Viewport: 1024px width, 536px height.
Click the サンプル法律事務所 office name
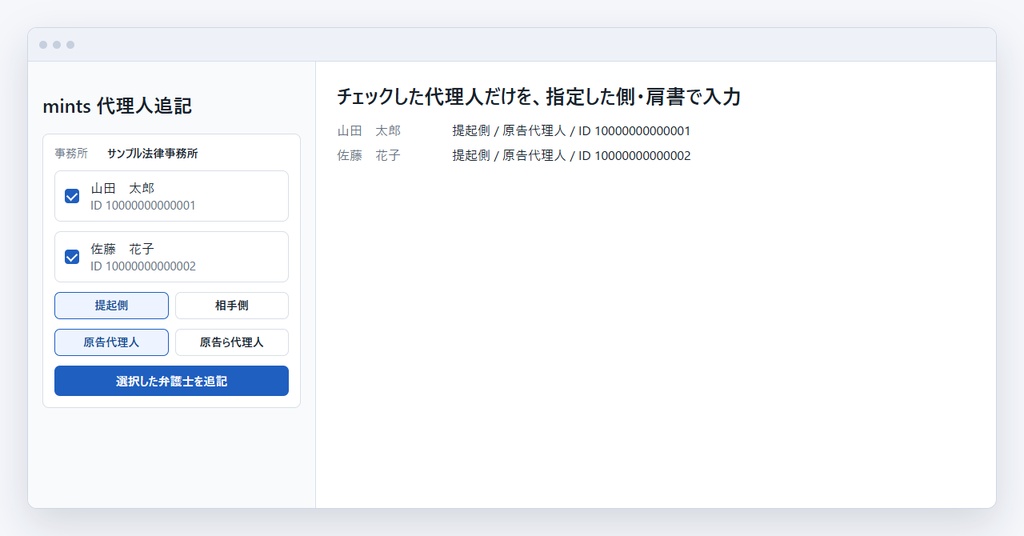(152, 153)
